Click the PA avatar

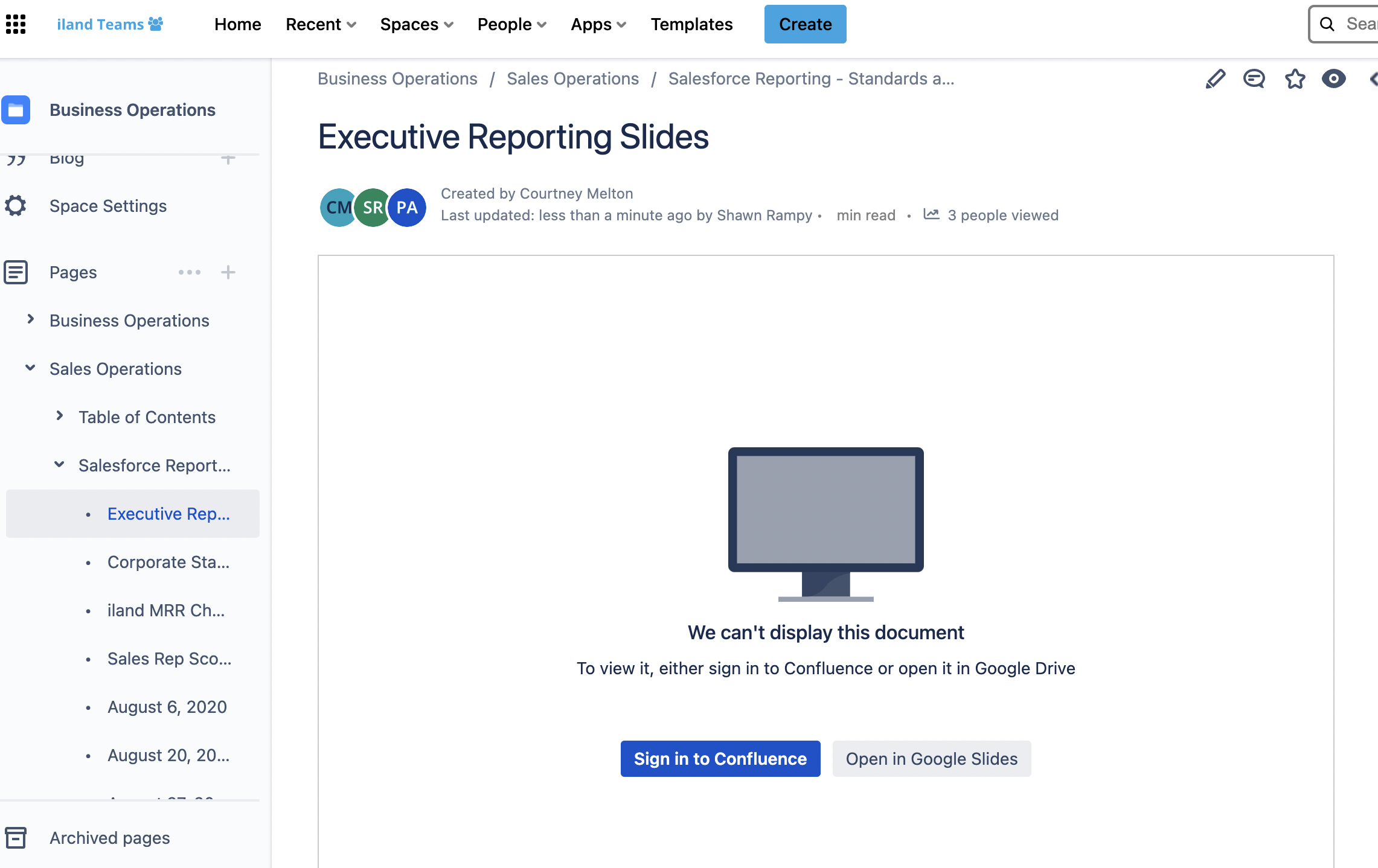click(x=407, y=208)
